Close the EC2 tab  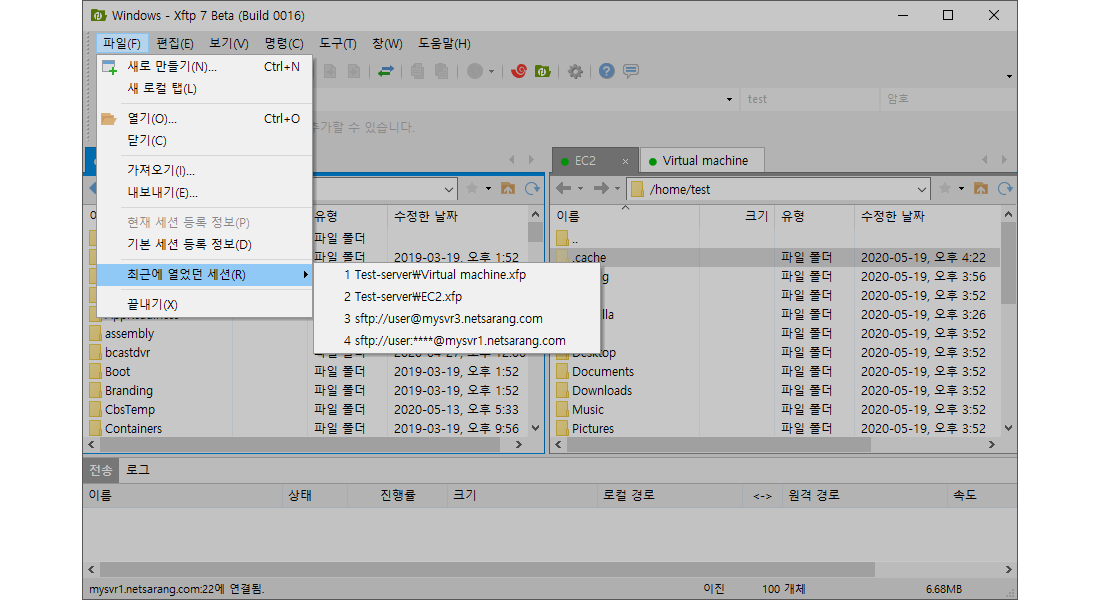pos(625,161)
